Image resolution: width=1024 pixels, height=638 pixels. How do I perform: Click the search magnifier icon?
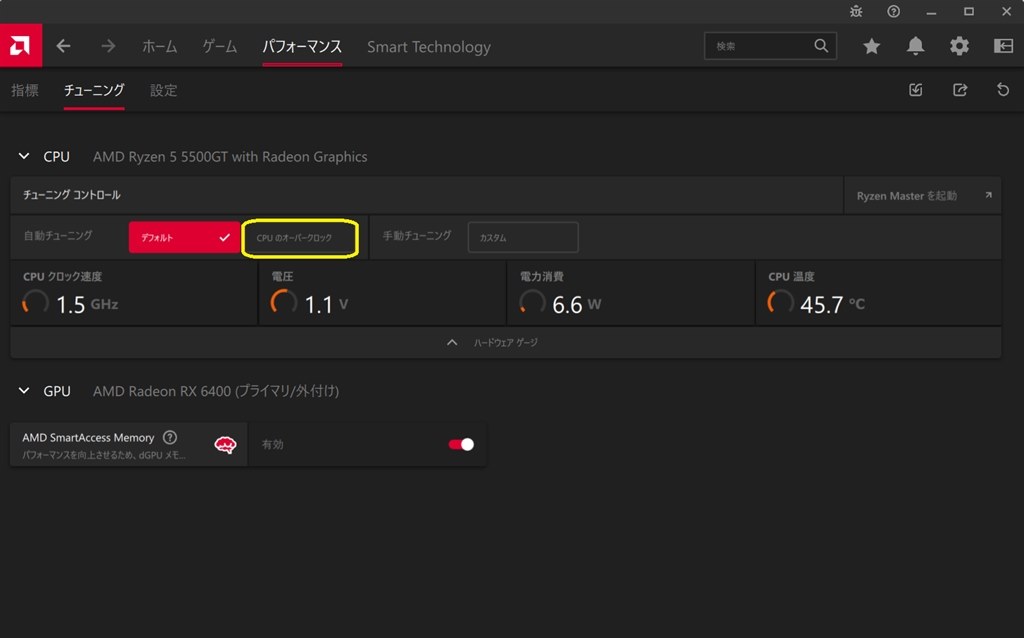click(821, 46)
